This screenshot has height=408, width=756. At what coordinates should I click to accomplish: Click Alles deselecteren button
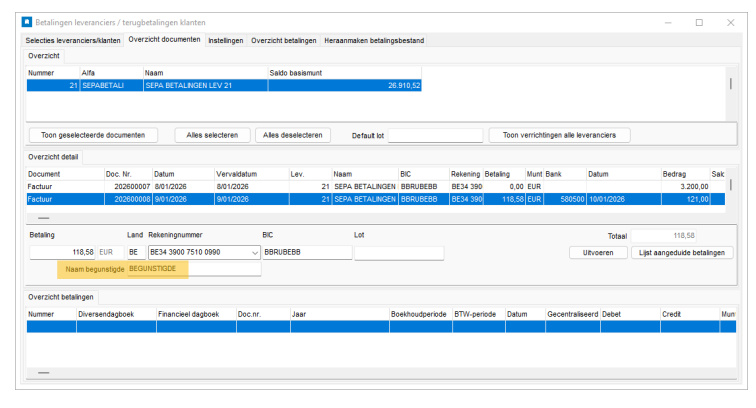293,136
